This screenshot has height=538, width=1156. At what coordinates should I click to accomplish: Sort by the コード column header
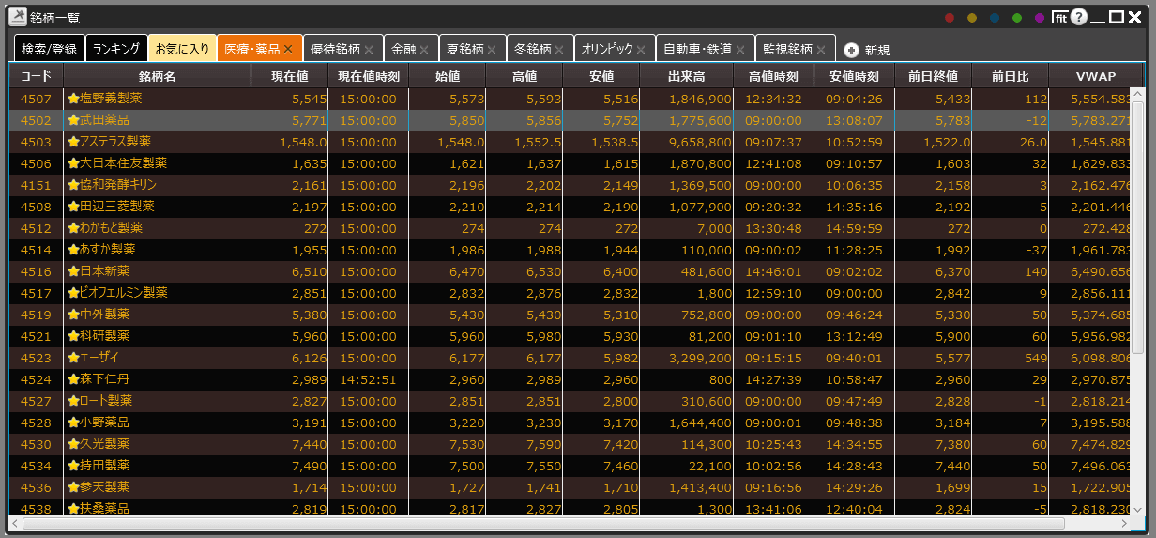(x=36, y=75)
